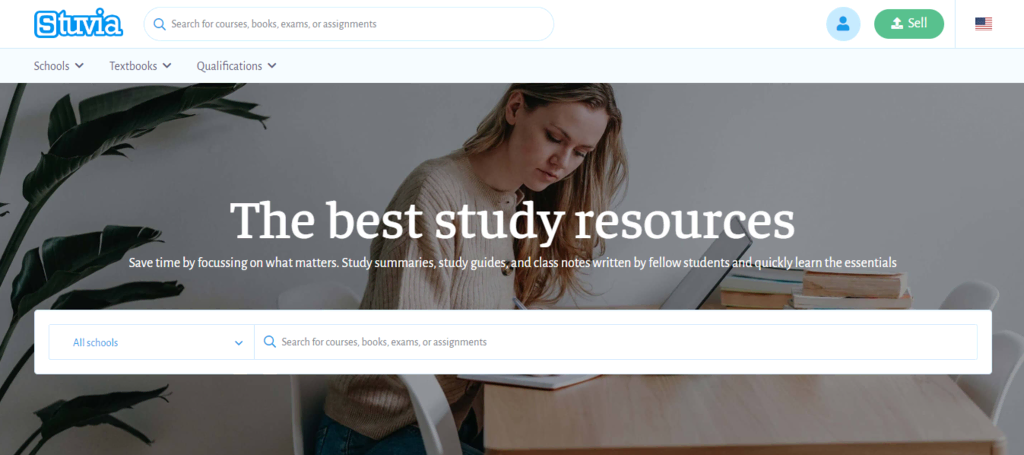Click the All schools dropdown arrow
The height and width of the screenshot is (455, 1024).
[238, 343]
